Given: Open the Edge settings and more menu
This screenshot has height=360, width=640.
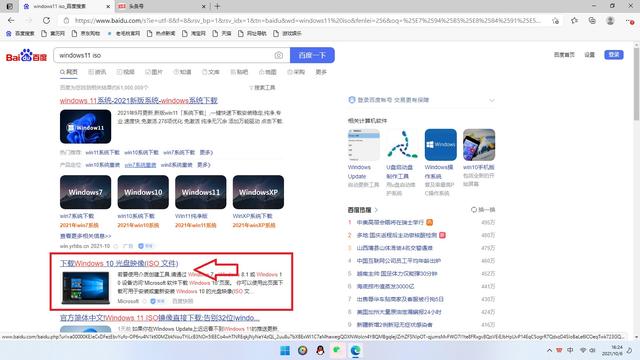Looking at the screenshot, I should (629, 20).
